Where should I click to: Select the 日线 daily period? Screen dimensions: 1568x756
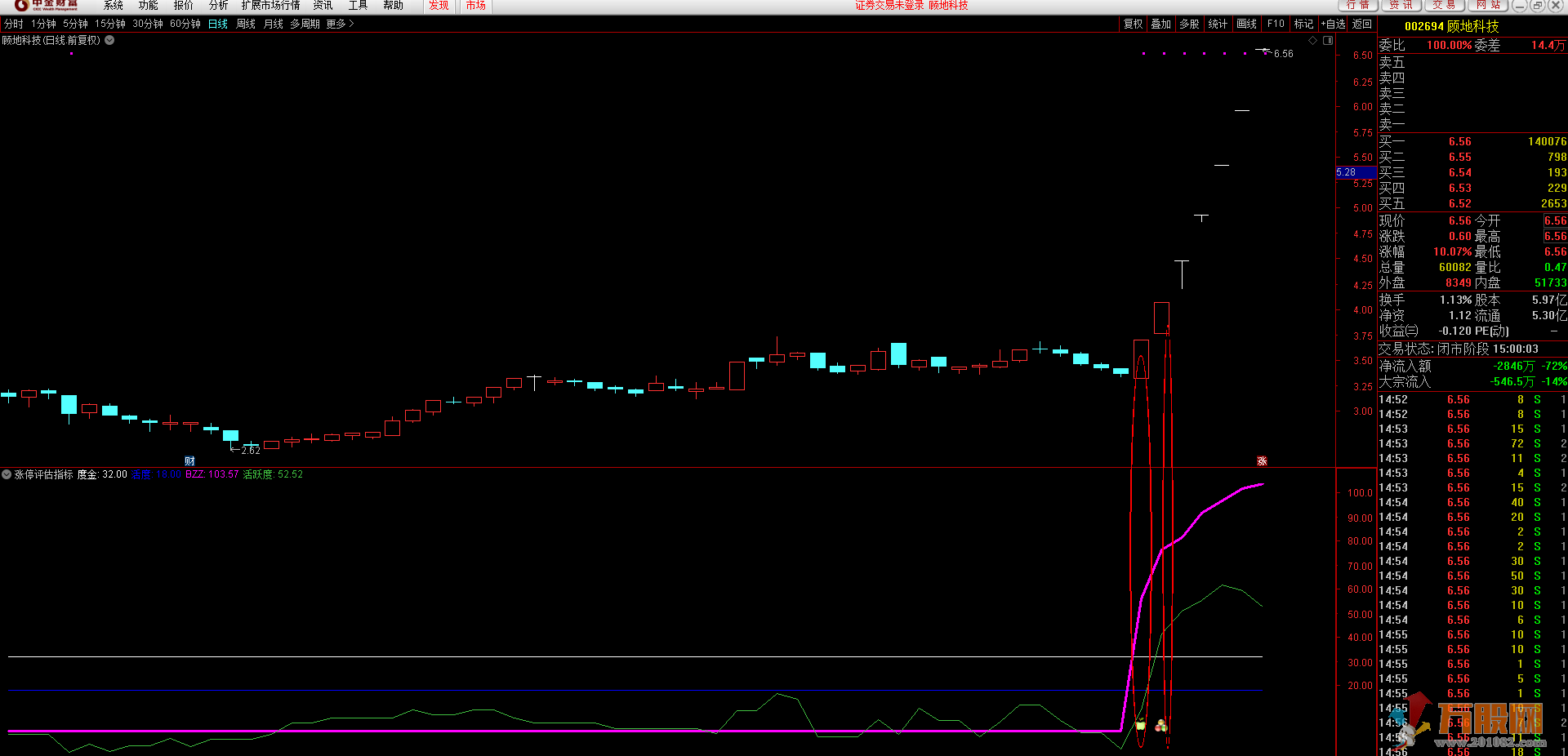[x=218, y=24]
